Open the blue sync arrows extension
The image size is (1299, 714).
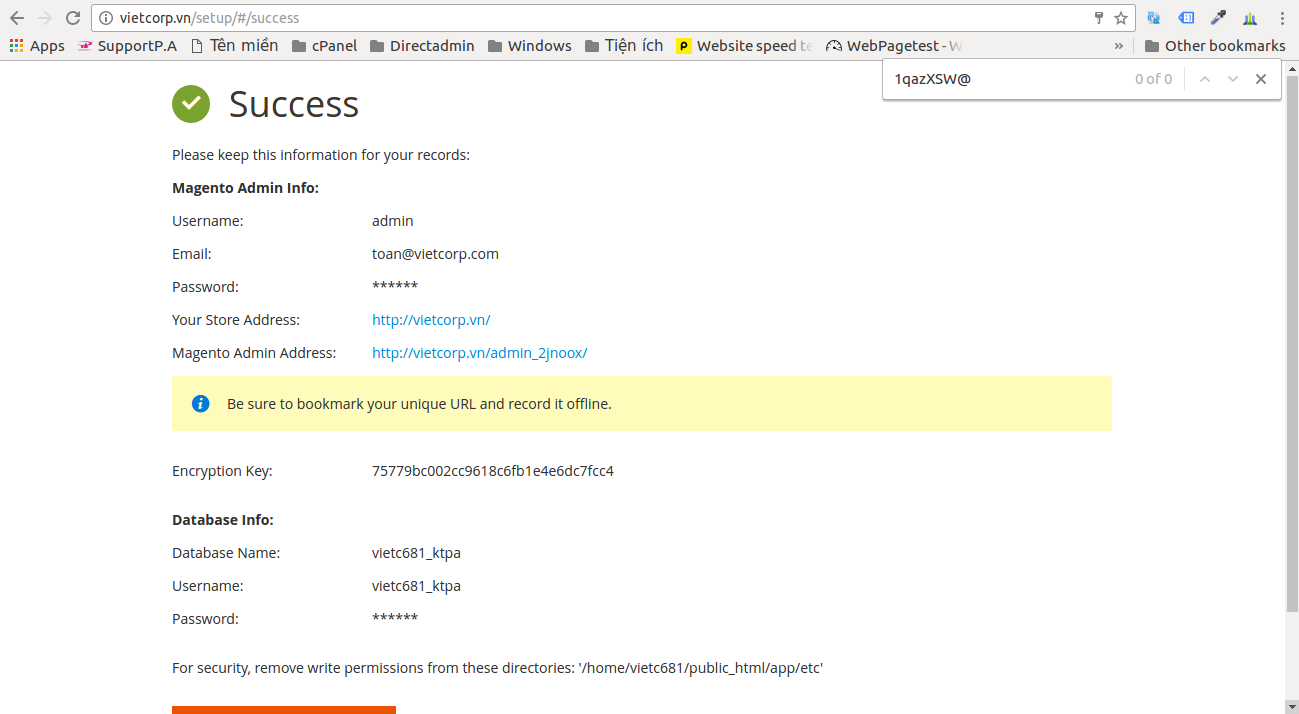[1154, 18]
